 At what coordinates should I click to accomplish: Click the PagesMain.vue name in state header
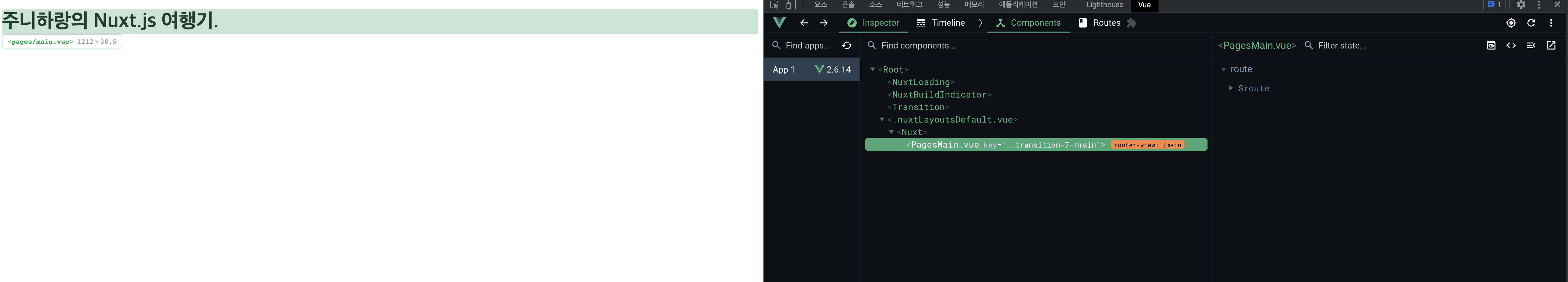point(1257,45)
